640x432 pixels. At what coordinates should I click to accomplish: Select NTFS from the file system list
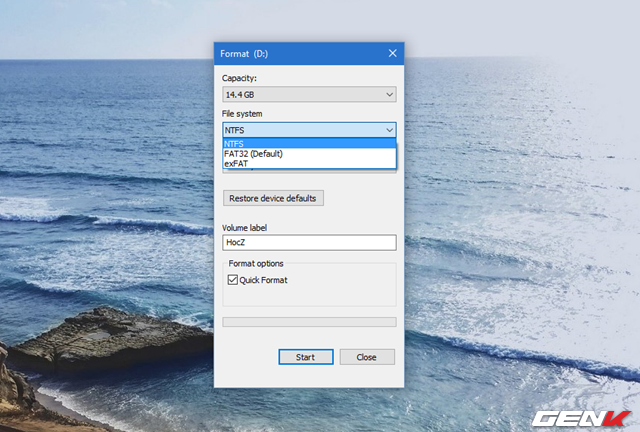(309, 144)
